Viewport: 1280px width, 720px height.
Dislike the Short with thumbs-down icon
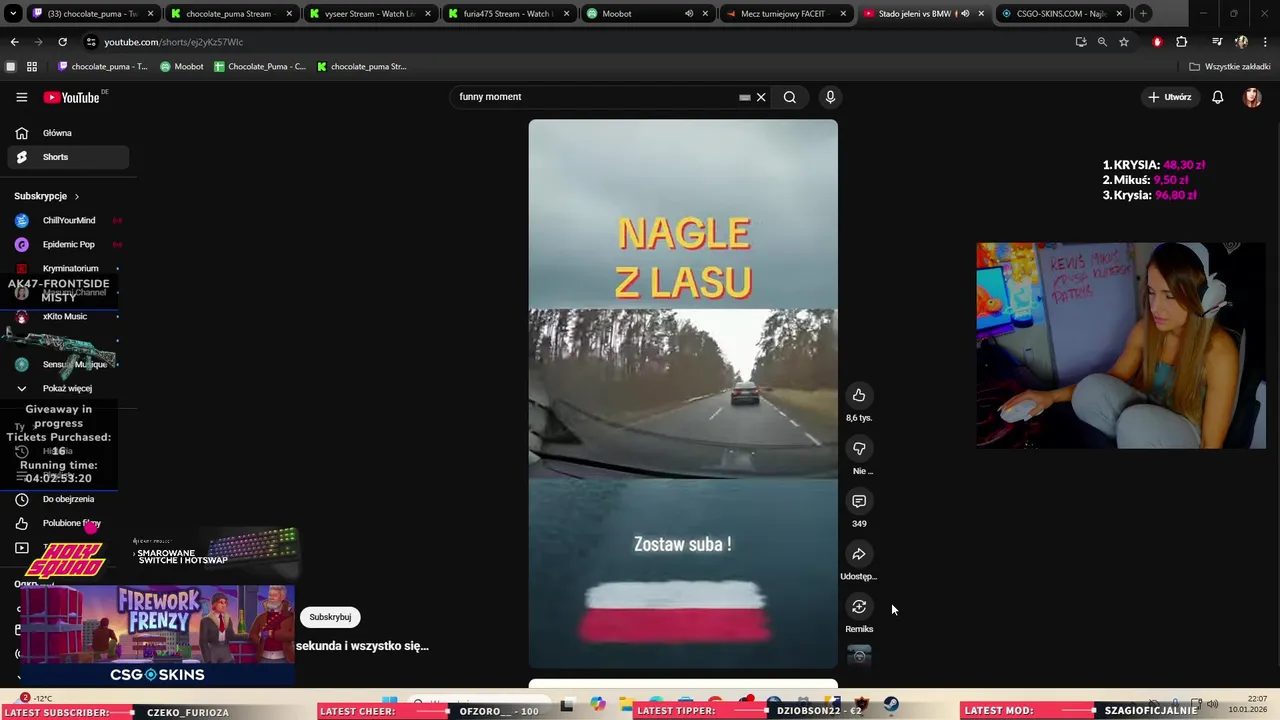pos(858,448)
